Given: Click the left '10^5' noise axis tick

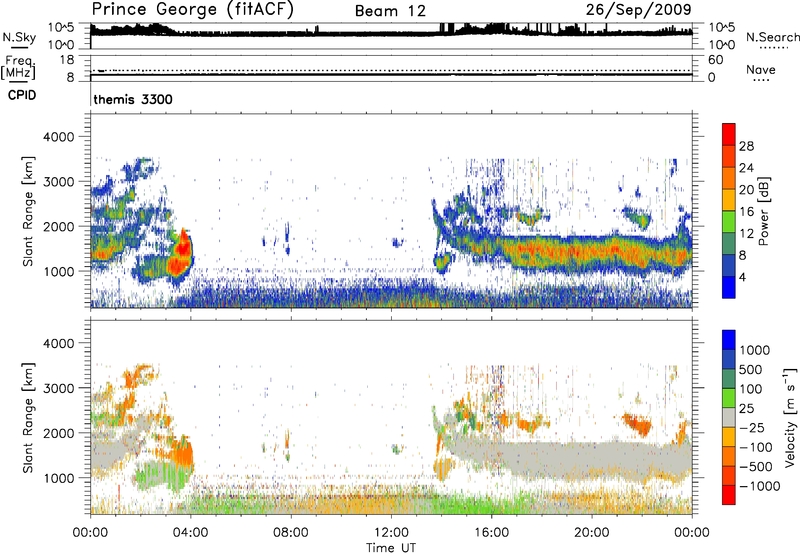Looking at the screenshot, I should point(61,28).
